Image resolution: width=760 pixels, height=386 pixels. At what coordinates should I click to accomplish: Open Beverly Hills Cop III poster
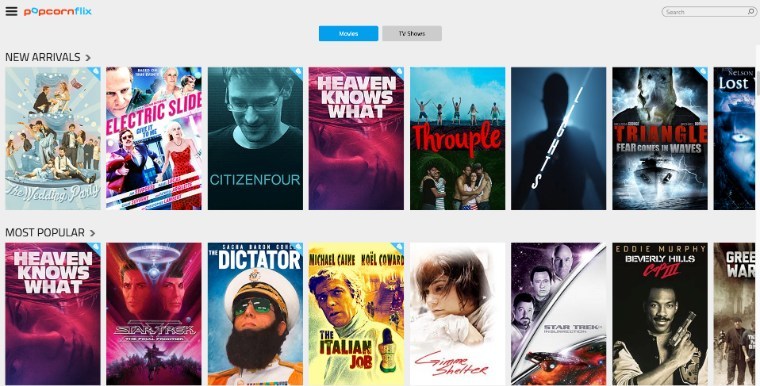point(660,314)
